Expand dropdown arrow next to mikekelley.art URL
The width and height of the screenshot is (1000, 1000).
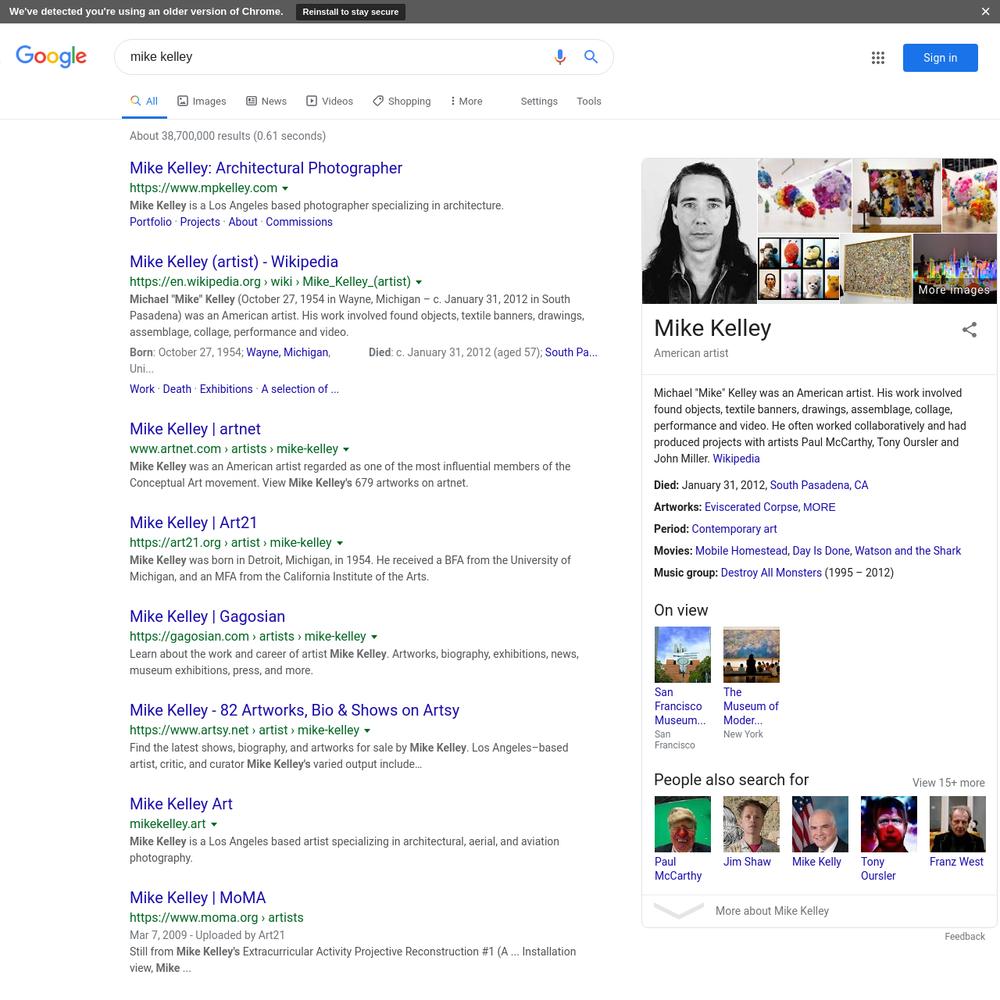coord(214,824)
